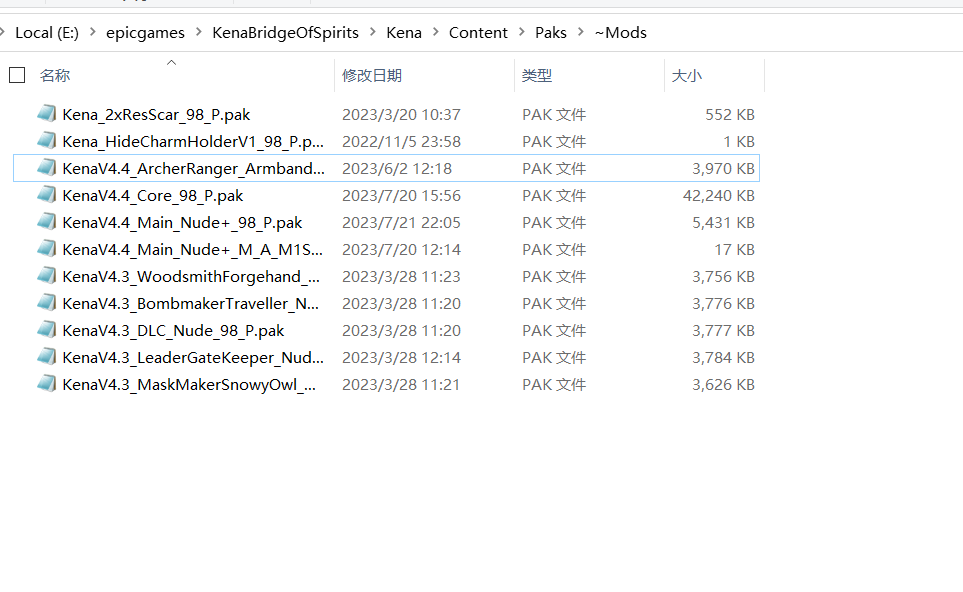This screenshot has width=963, height=592.
Task: Expand the chevron after KenaBridgeOfSpirits
Action: [x=373, y=31]
